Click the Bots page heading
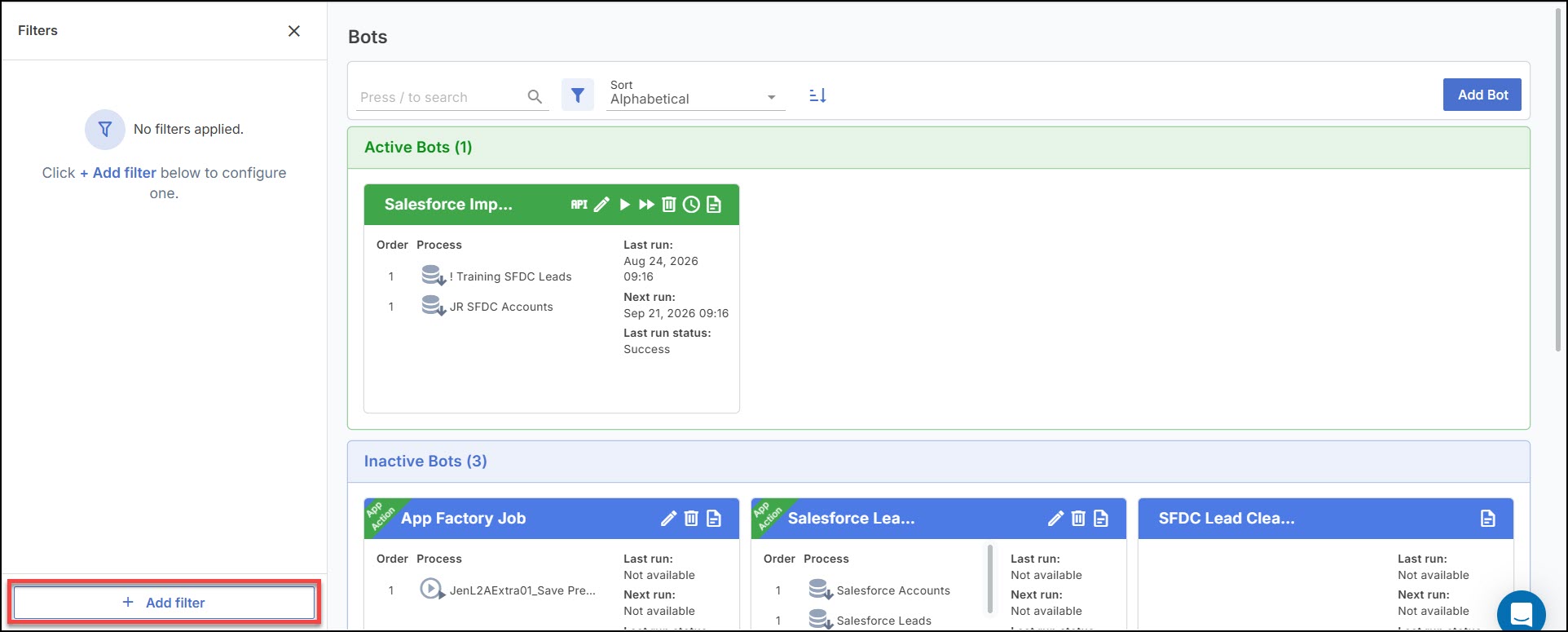This screenshot has width=1568, height=632. pos(368,37)
